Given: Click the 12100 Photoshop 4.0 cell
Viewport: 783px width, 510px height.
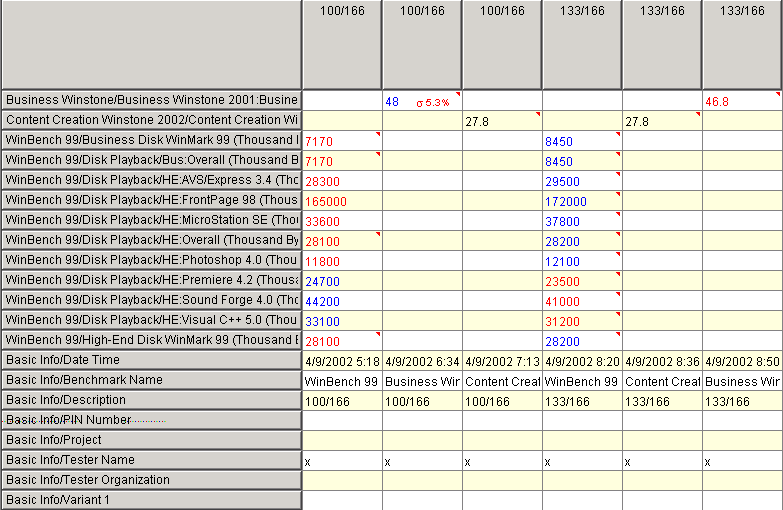Looking at the screenshot, I should click(x=582, y=261).
